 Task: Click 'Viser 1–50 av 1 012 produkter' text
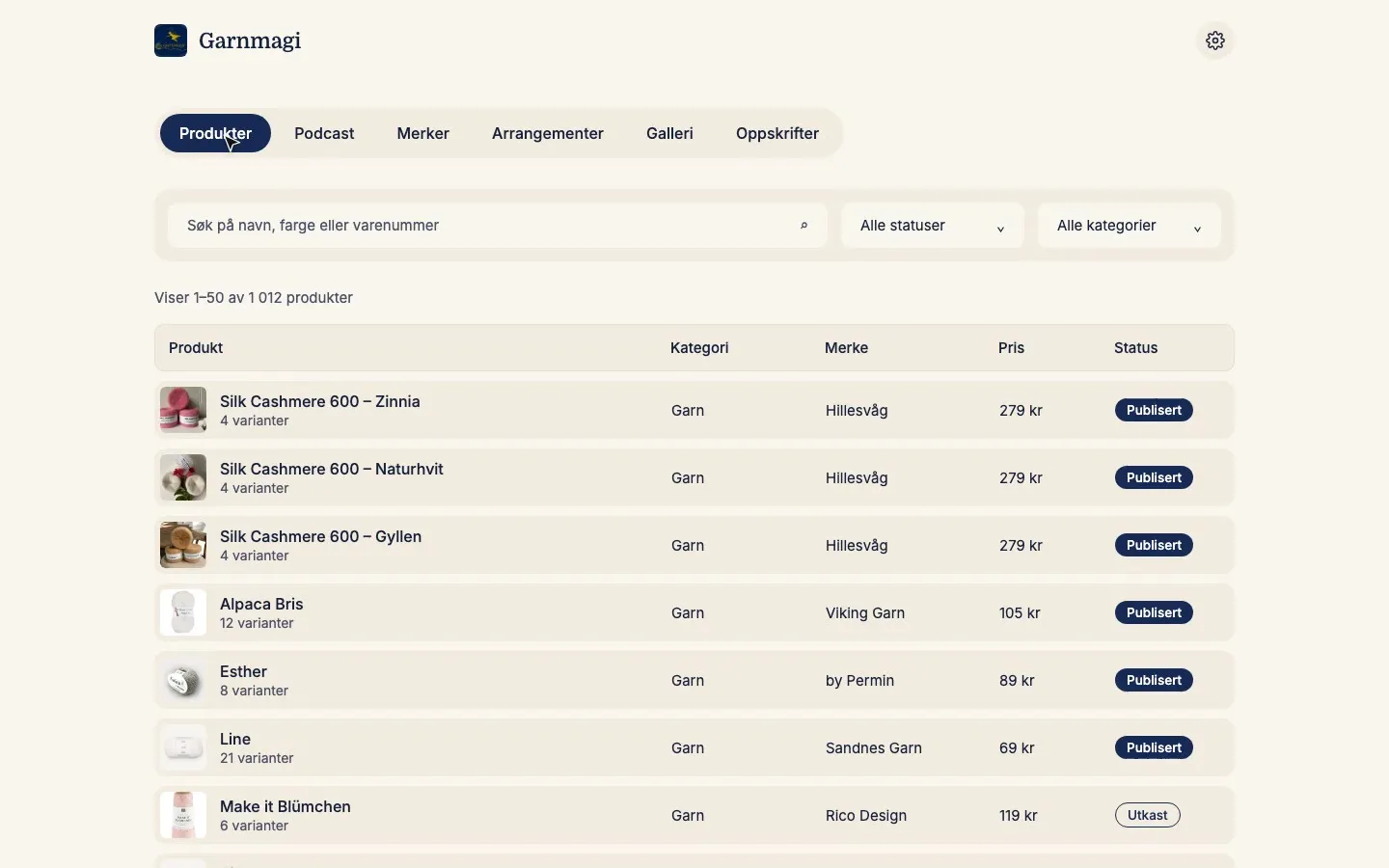[x=254, y=298]
